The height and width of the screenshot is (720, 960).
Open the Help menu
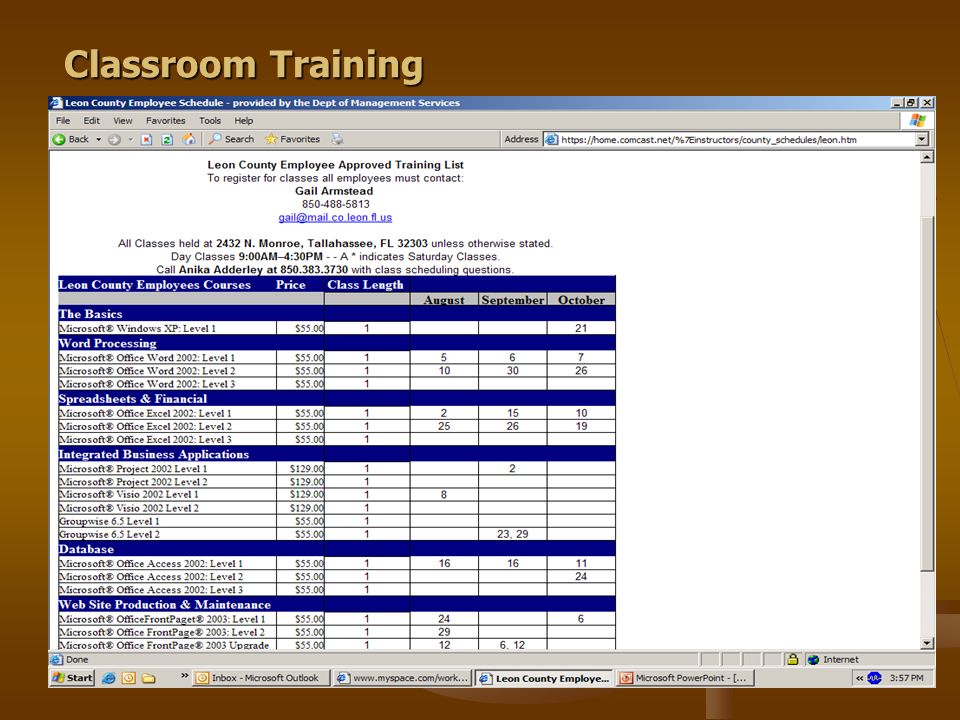coord(244,121)
